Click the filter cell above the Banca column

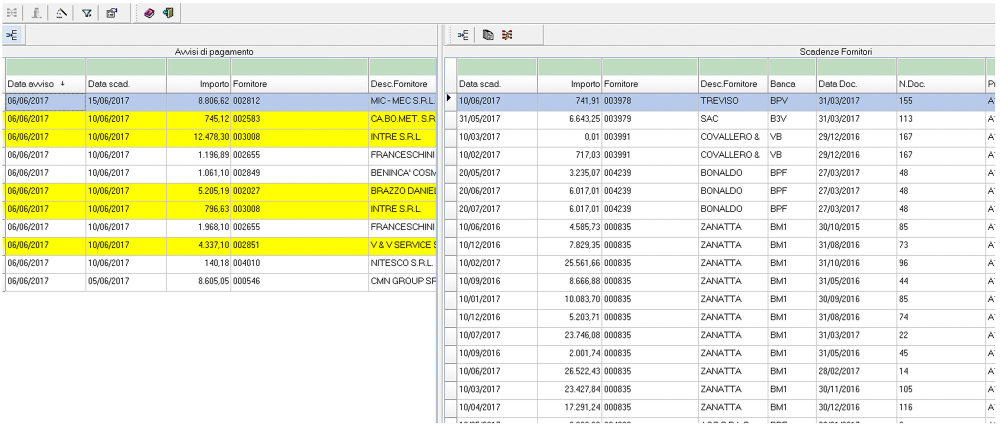click(x=790, y=66)
